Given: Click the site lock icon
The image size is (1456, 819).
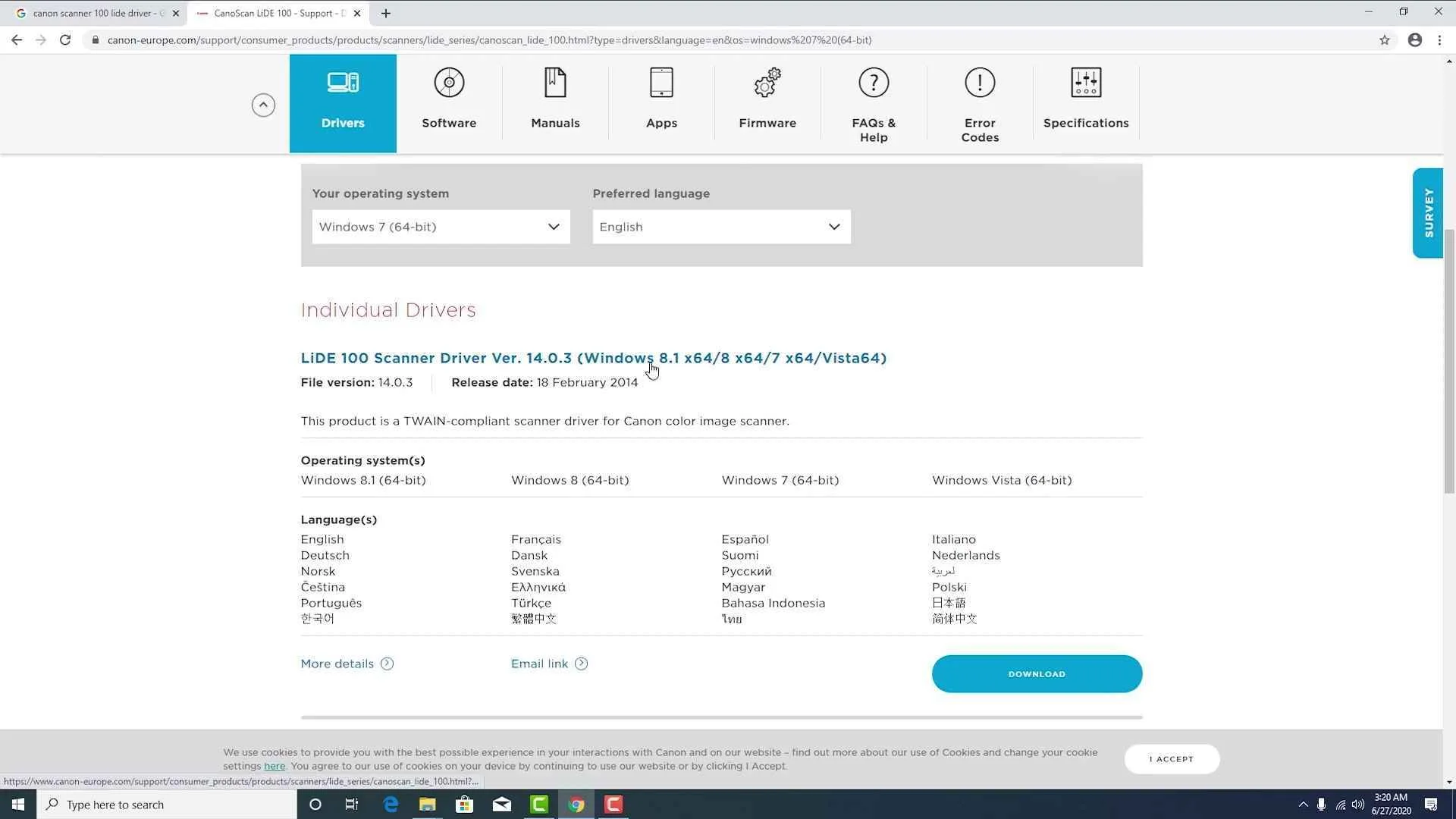Looking at the screenshot, I should pos(95,40).
